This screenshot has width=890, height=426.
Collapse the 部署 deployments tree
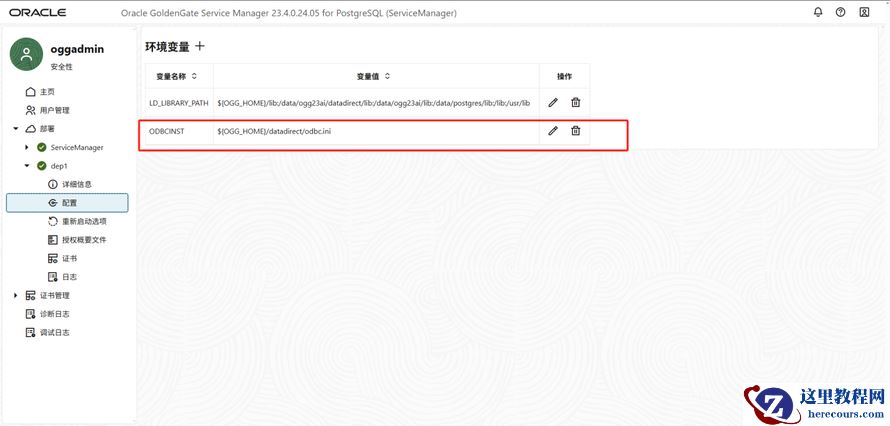pos(16,129)
